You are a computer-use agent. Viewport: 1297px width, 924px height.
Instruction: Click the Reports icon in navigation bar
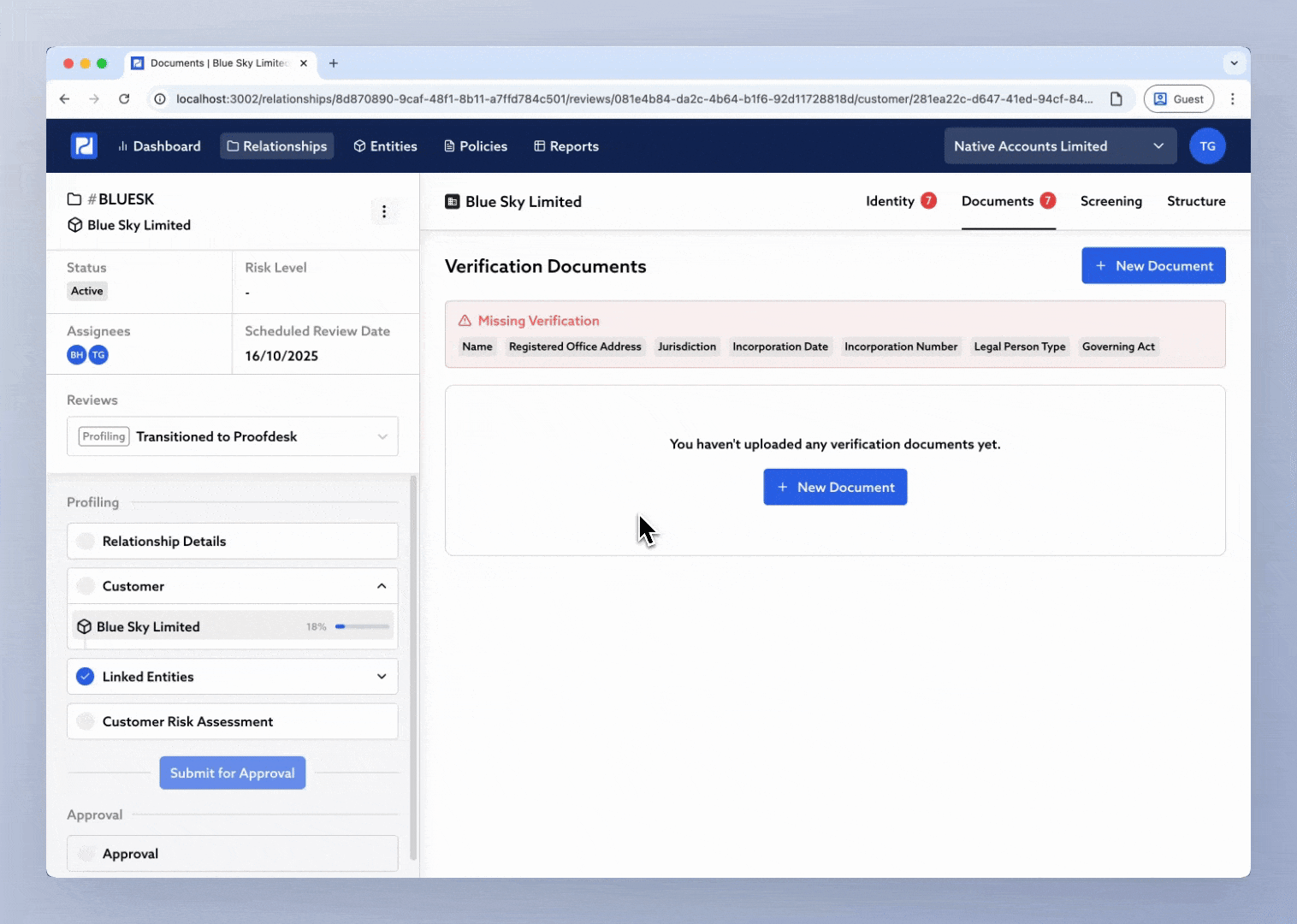pyautogui.click(x=539, y=145)
